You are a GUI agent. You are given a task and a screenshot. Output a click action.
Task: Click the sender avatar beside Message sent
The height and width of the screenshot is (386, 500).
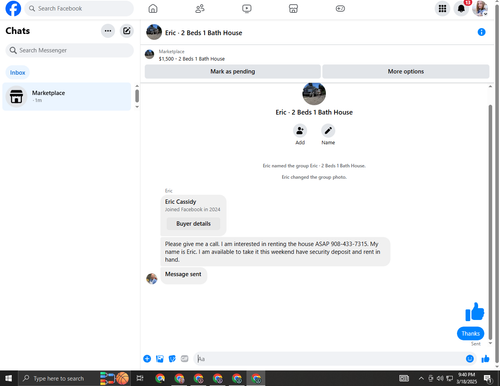tap(152, 278)
